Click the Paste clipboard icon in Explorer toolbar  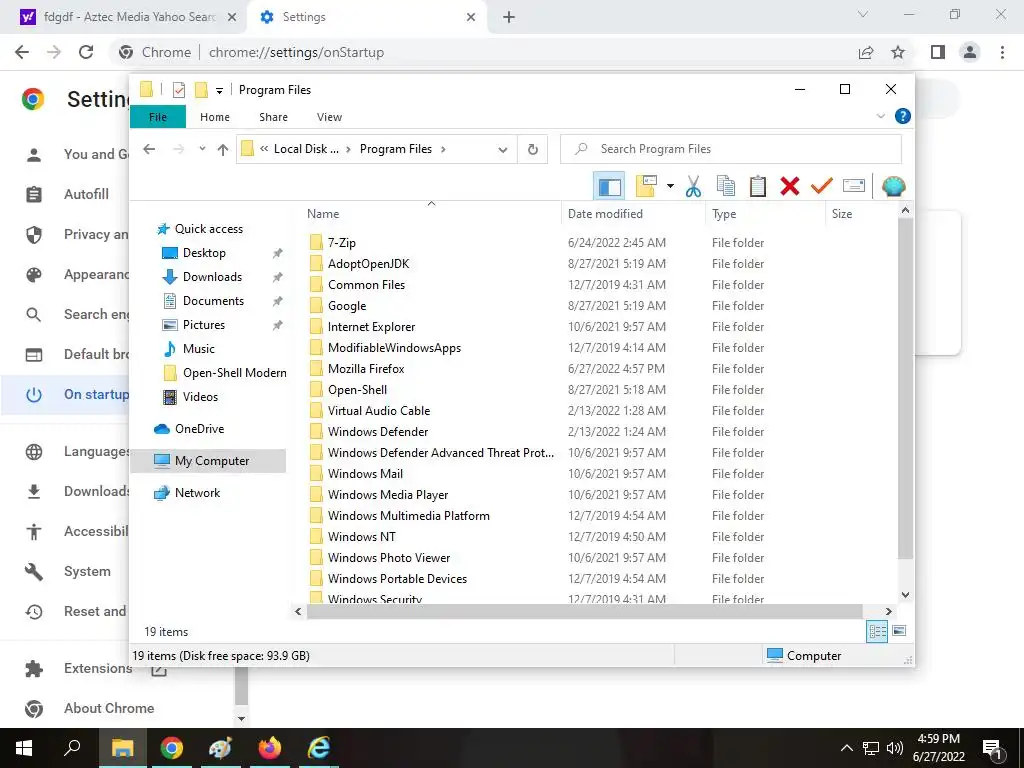click(x=758, y=187)
